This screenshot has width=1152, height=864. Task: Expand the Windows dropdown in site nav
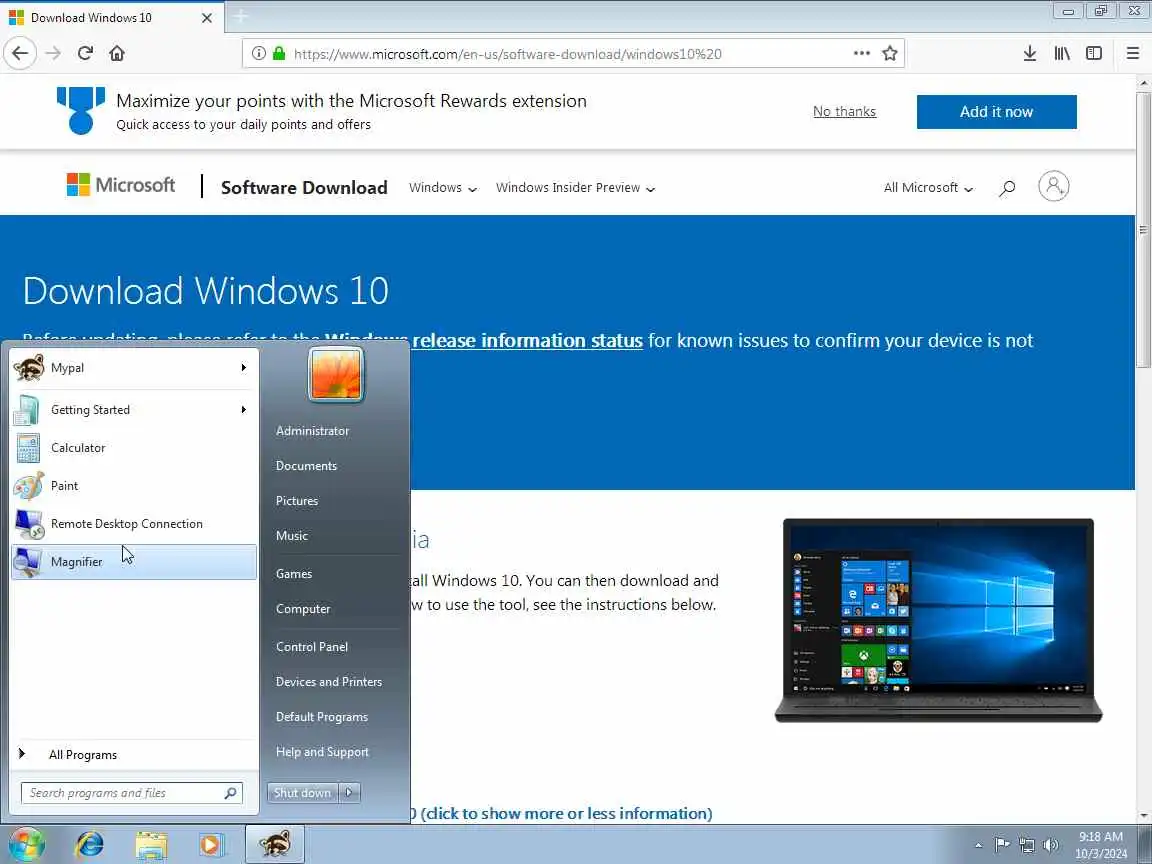click(x=443, y=188)
